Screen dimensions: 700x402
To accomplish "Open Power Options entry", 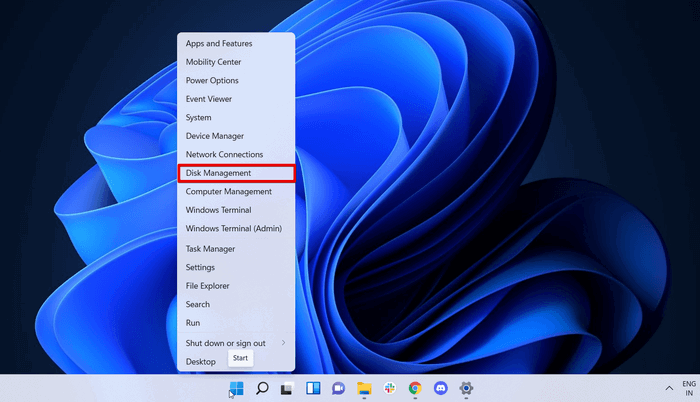I will pos(236,80).
